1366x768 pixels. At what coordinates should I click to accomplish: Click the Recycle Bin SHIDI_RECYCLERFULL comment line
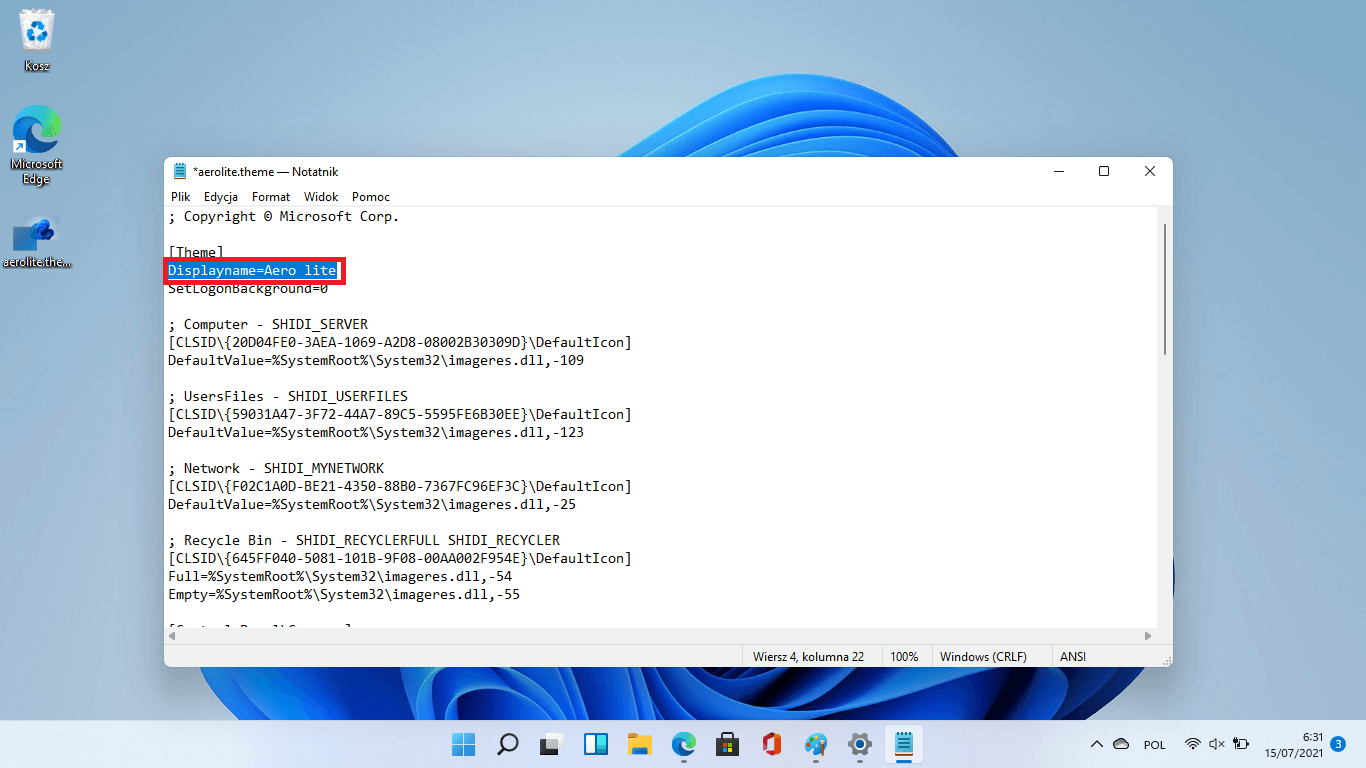point(364,541)
